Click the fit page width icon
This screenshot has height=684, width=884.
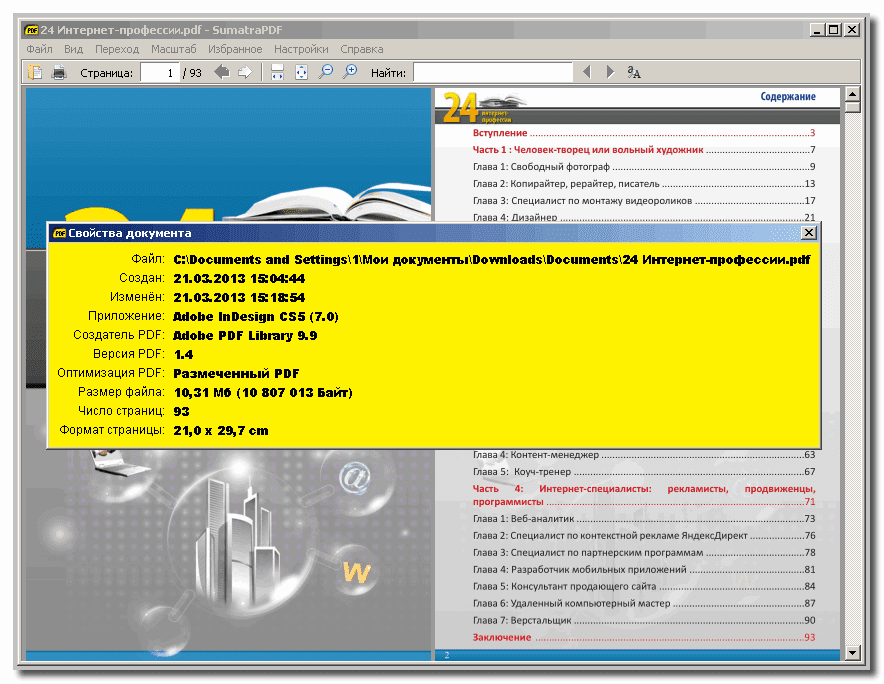point(277,72)
